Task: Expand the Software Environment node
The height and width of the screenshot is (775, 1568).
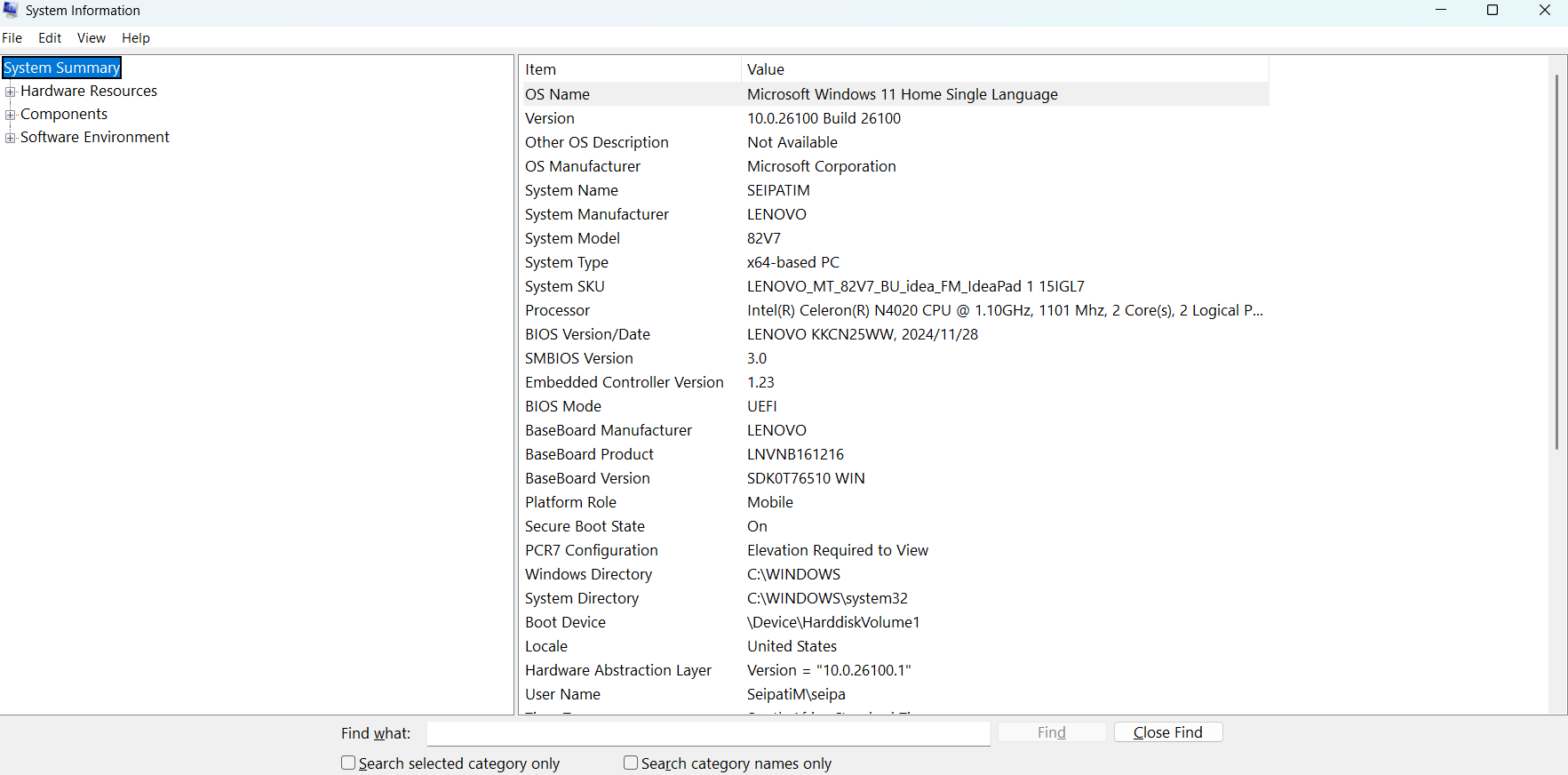Action: pos(11,138)
